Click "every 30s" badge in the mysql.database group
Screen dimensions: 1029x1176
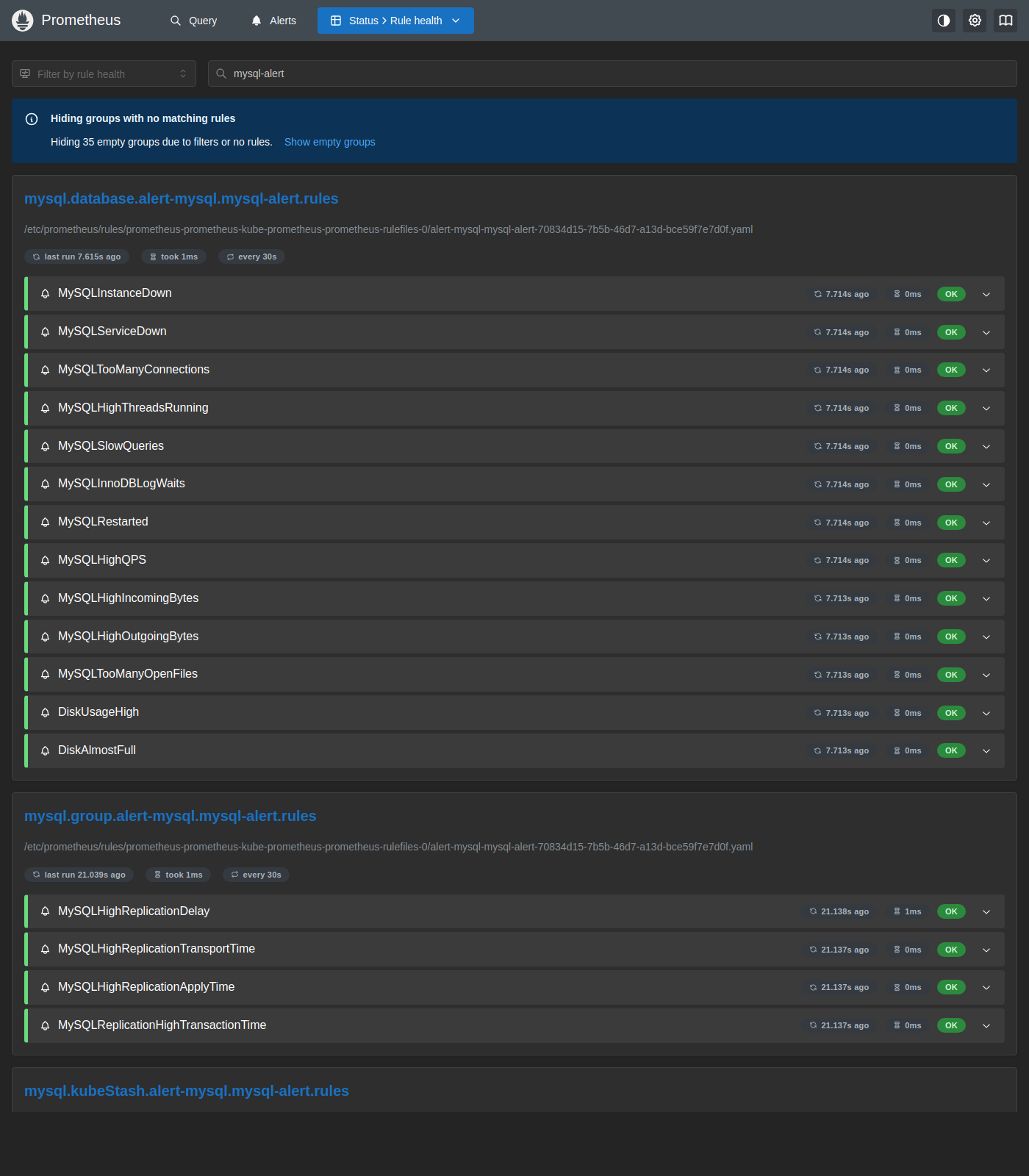point(252,257)
